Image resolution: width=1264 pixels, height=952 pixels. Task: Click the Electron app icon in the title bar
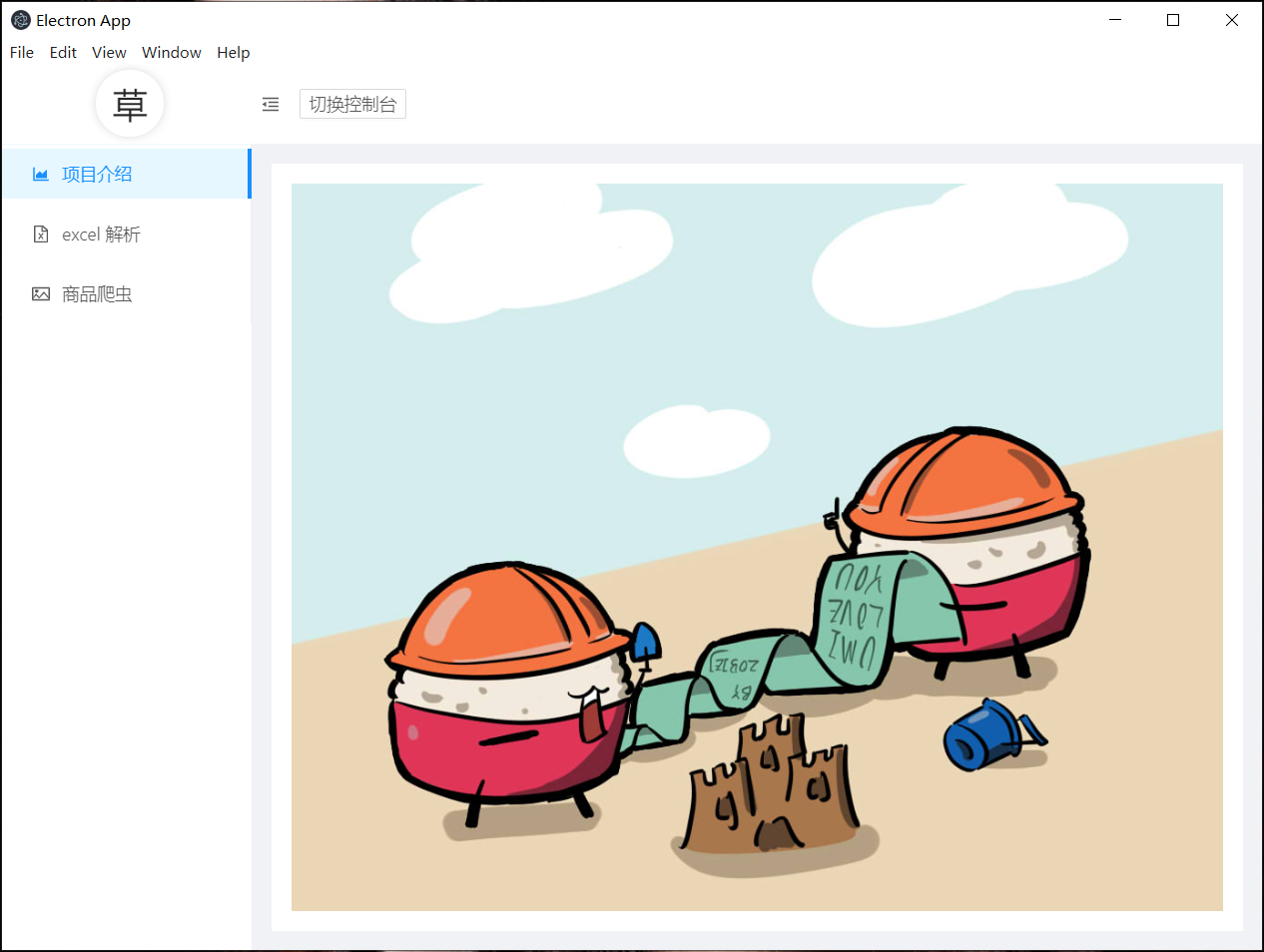[20, 20]
